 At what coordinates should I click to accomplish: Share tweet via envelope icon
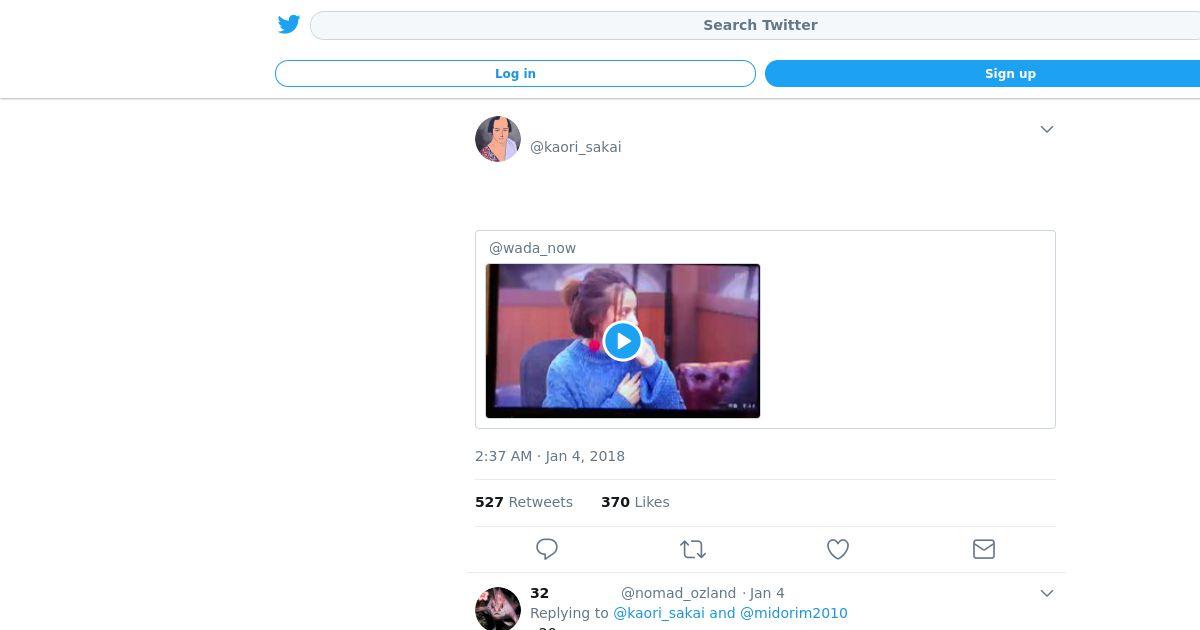click(984, 549)
